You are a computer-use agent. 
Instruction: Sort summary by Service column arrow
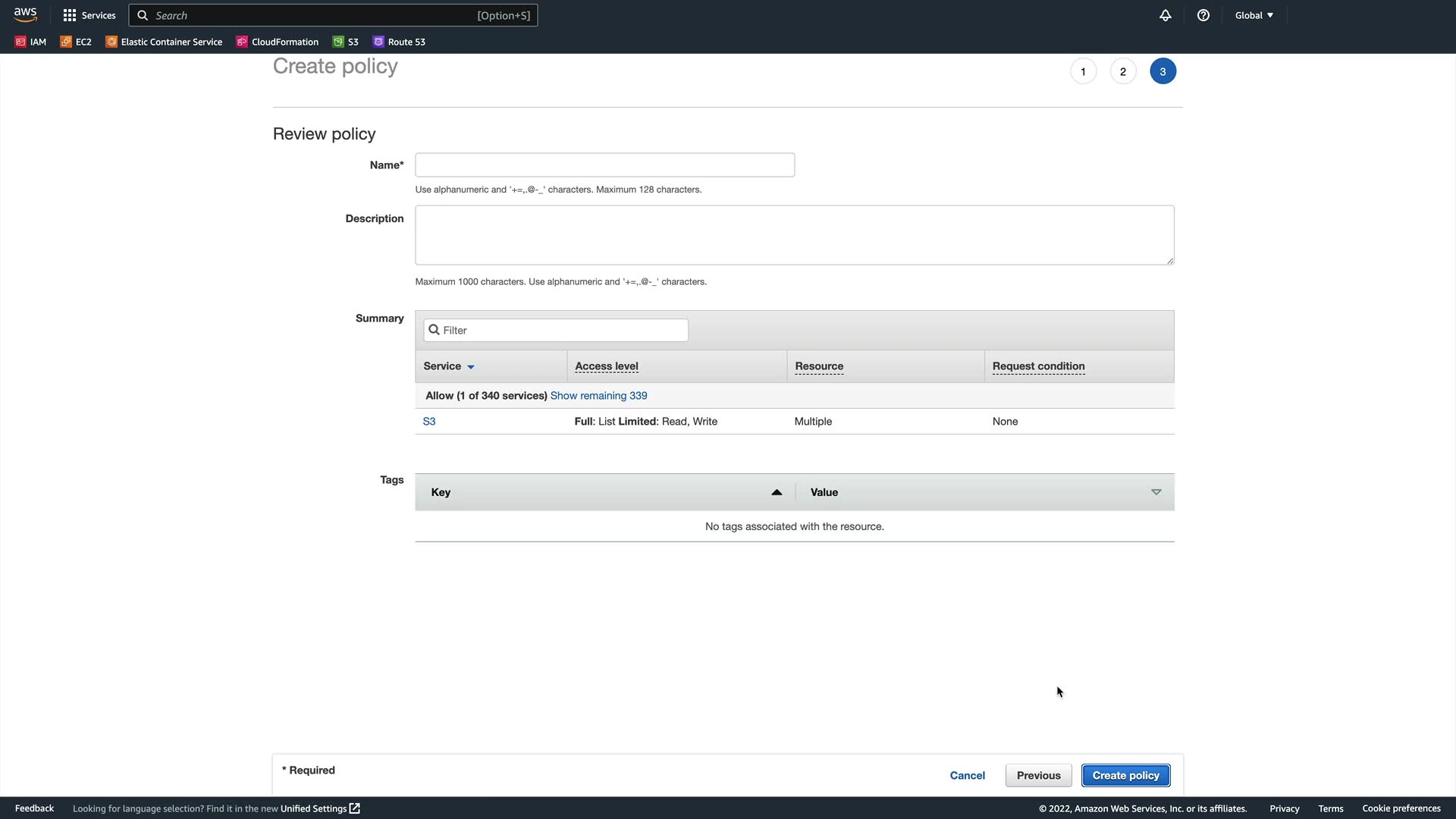coord(471,367)
